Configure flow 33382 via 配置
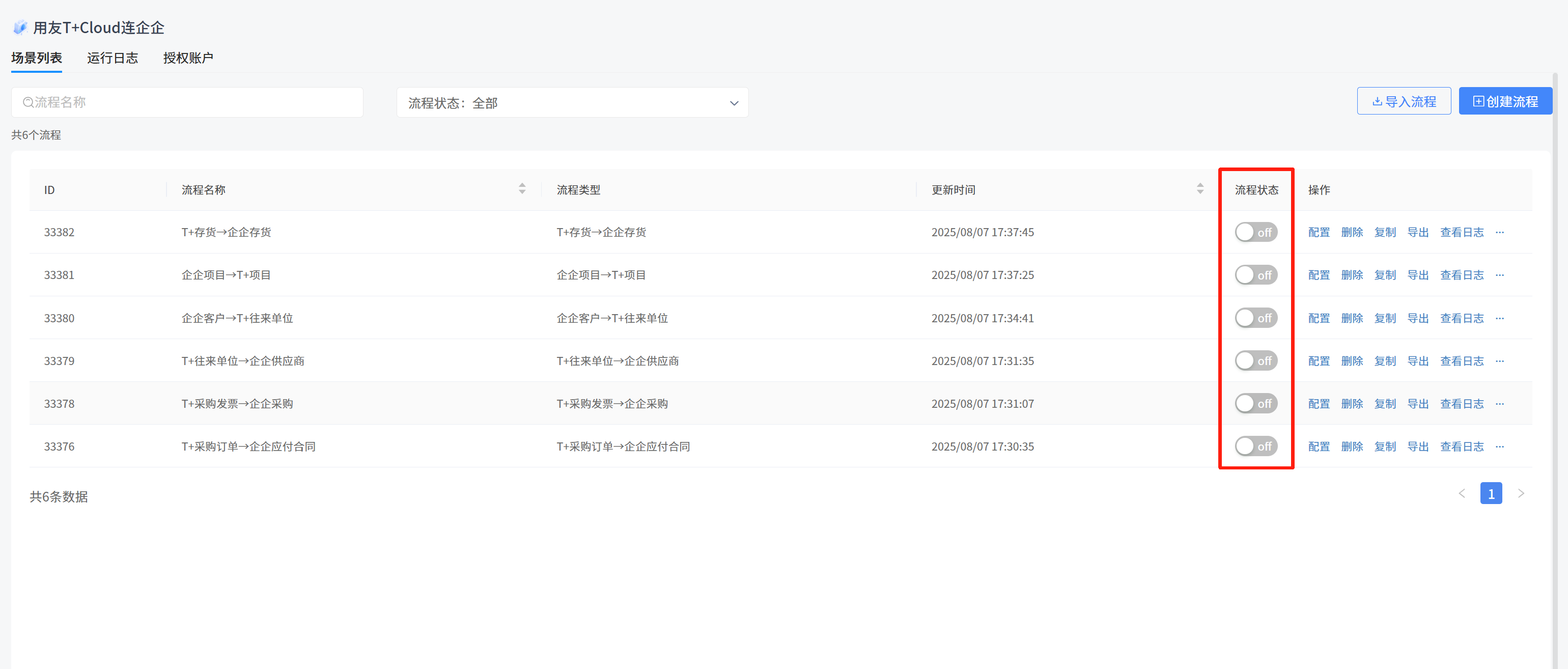1568x669 pixels. pyautogui.click(x=1319, y=233)
